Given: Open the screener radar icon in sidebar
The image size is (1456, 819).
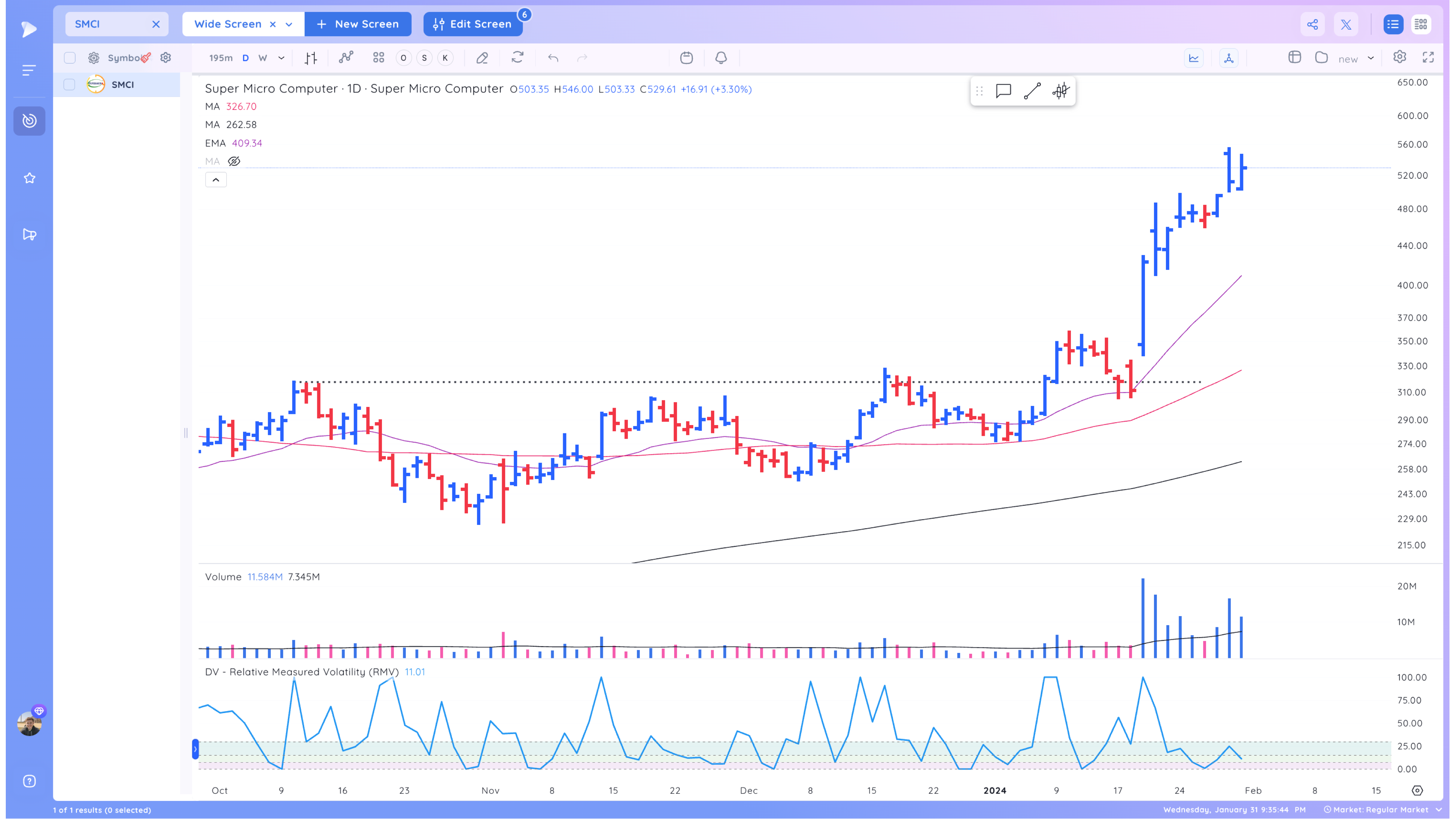Looking at the screenshot, I should pyautogui.click(x=29, y=121).
